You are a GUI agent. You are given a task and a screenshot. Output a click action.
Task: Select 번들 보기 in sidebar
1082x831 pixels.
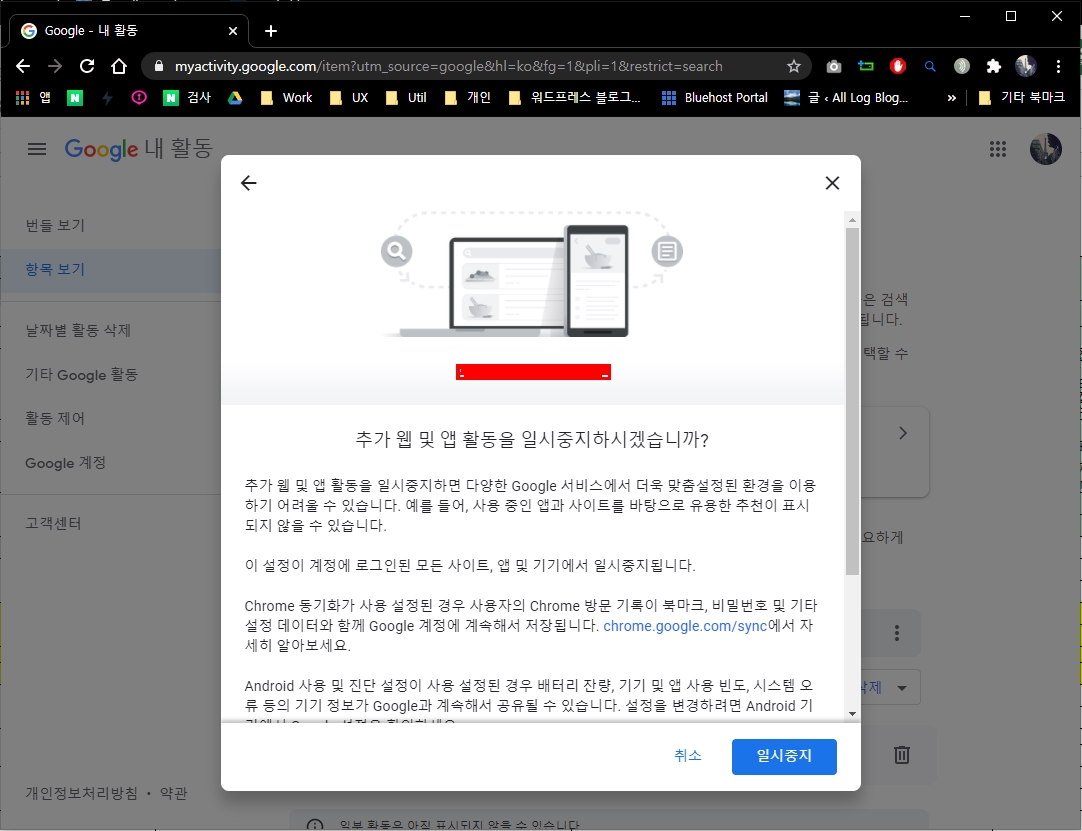point(55,226)
